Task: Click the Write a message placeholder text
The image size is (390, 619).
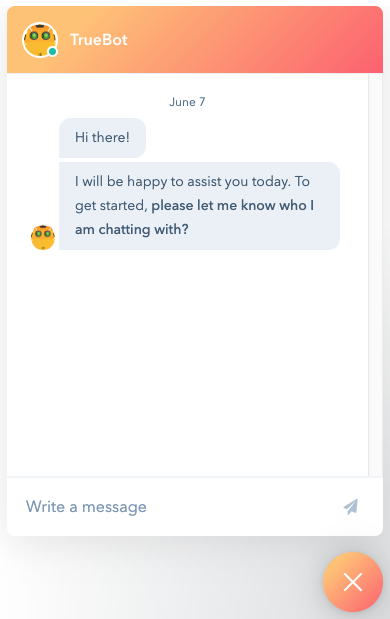Action: 86,506
